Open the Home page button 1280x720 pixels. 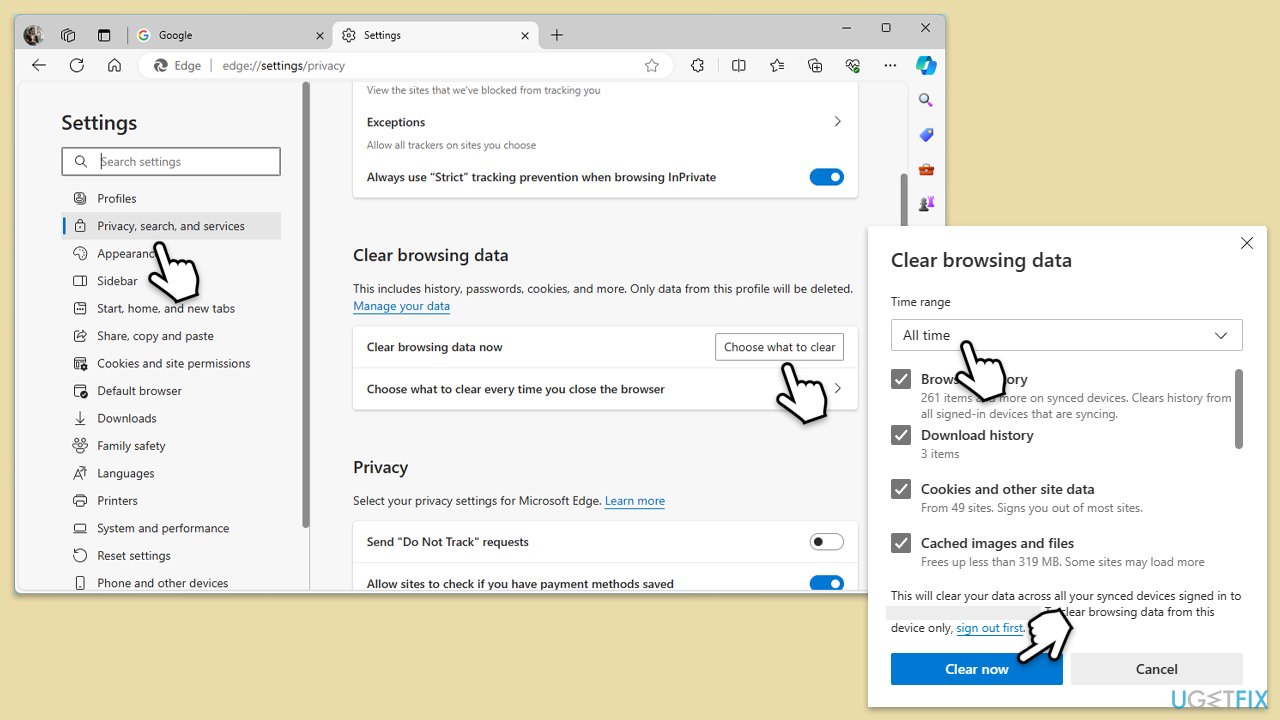click(x=114, y=65)
